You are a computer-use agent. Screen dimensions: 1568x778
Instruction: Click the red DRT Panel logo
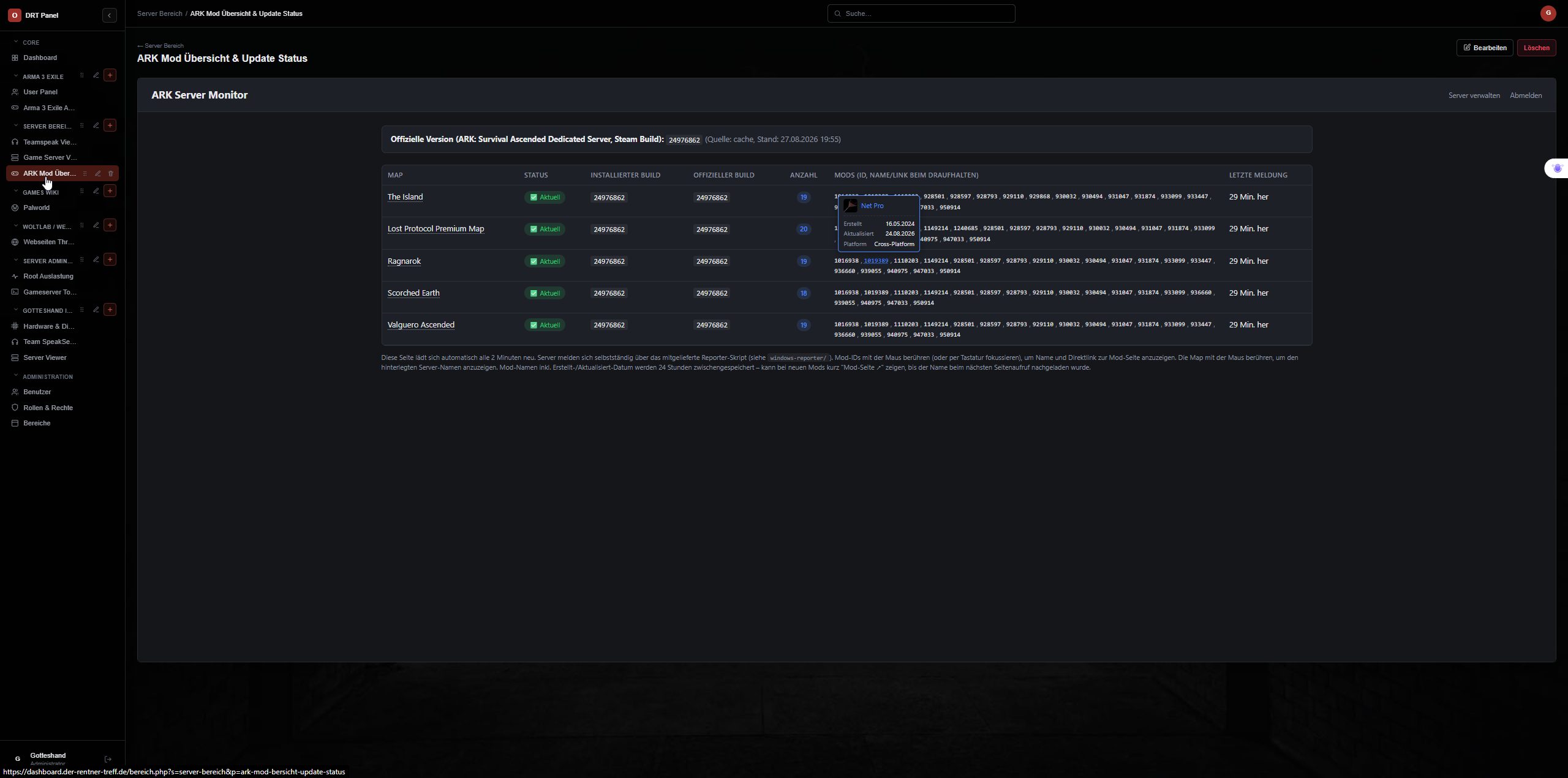tap(15, 15)
